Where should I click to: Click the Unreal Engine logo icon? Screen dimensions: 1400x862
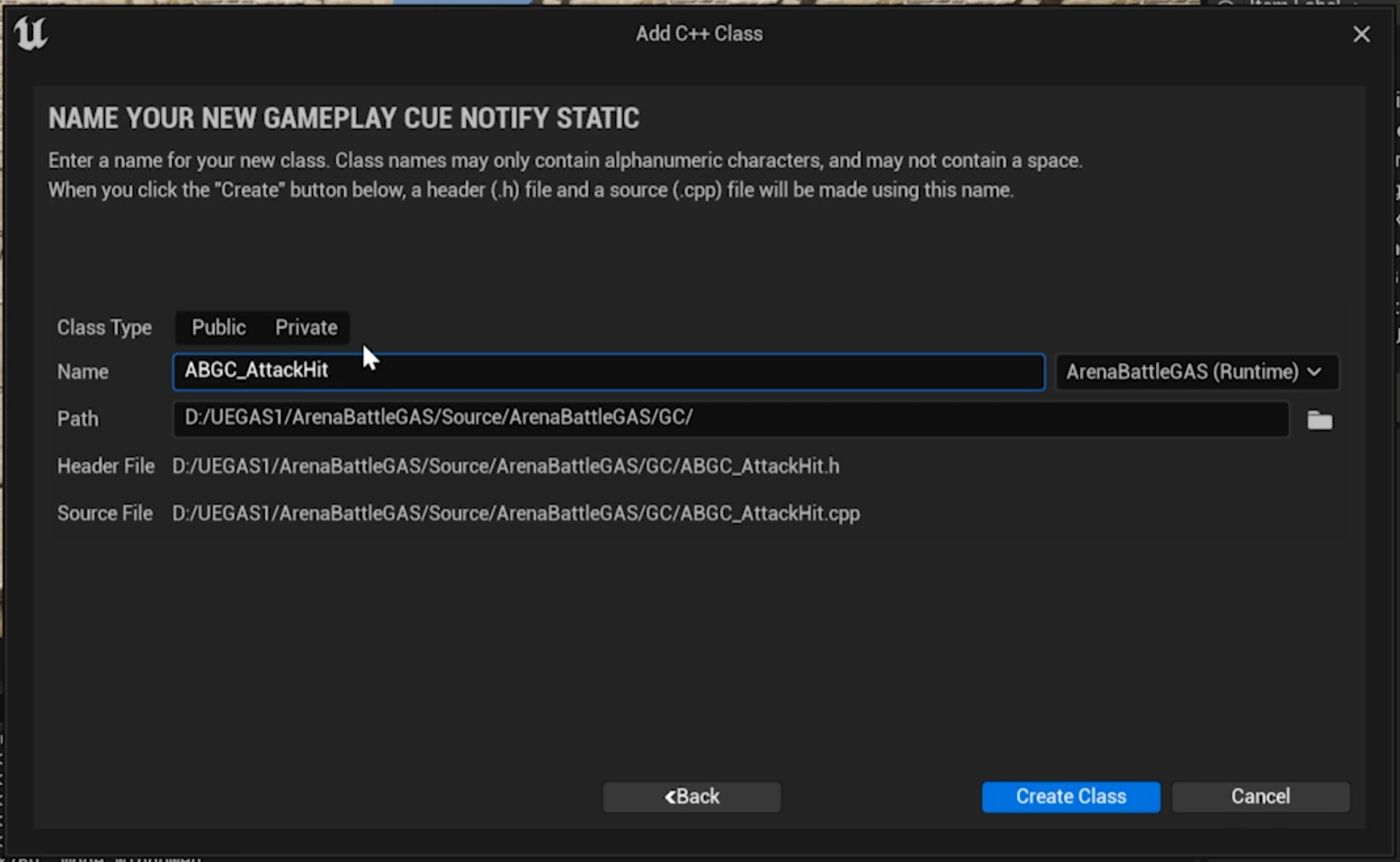click(30, 33)
